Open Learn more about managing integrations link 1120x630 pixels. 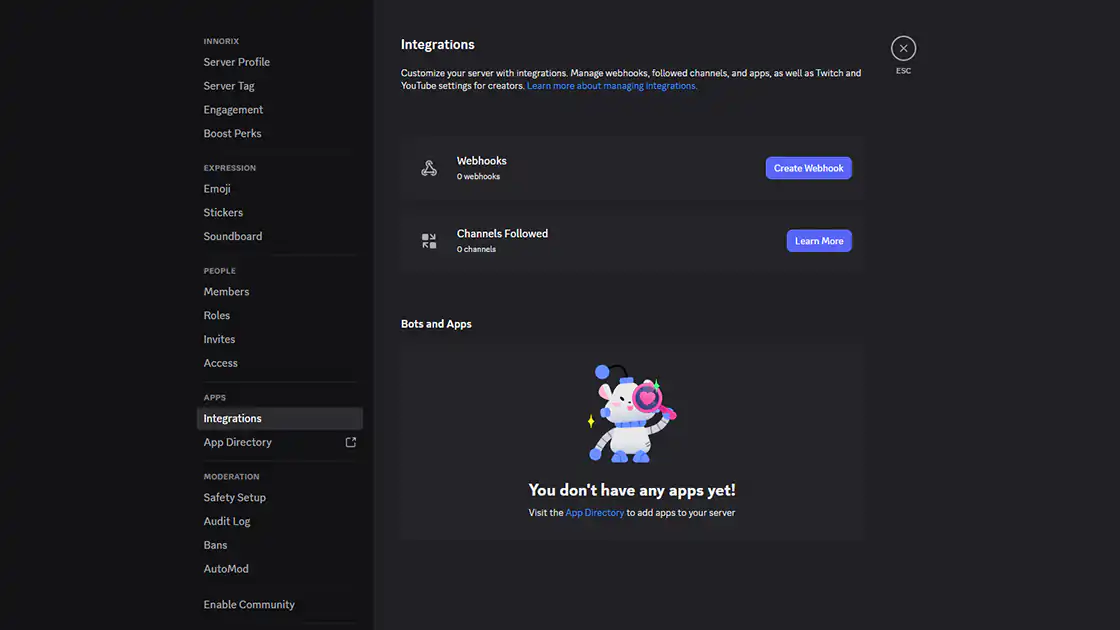(x=611, y=86)
